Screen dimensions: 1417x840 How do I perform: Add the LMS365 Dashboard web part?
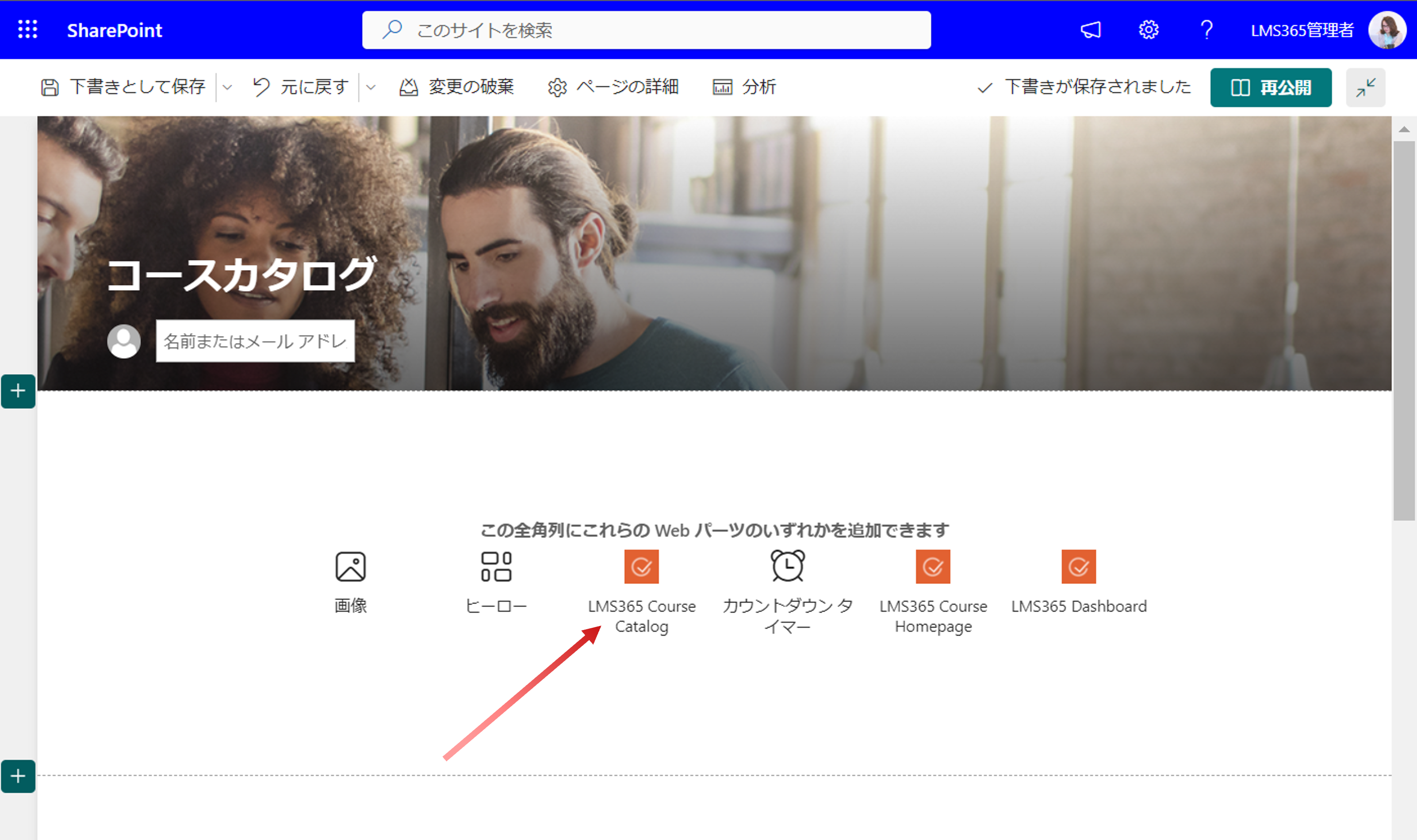click(x=1079, y=582)
